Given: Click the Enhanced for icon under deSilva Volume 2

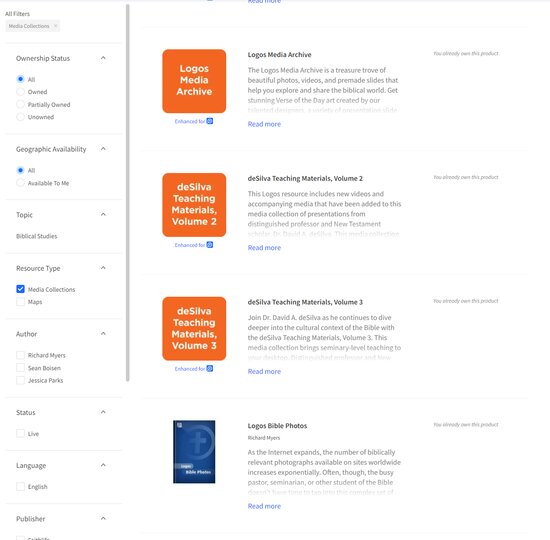Looking at the screenshot, I should [x=210, y=245].
